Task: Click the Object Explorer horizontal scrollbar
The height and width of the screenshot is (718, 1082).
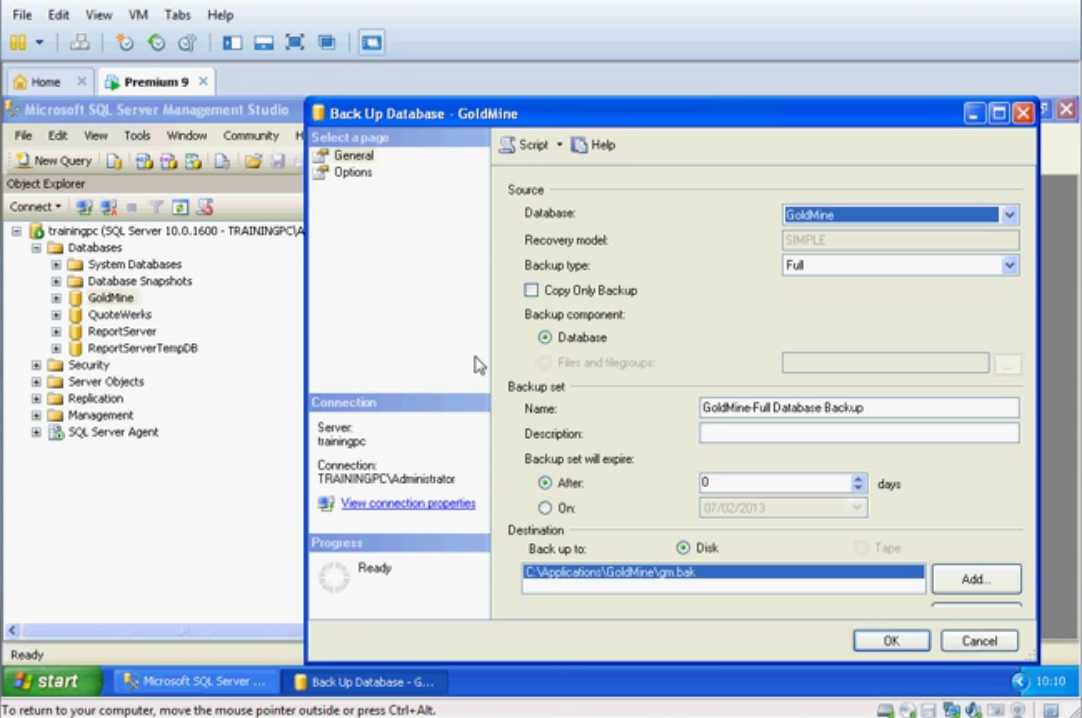Action: pos(153,630)
